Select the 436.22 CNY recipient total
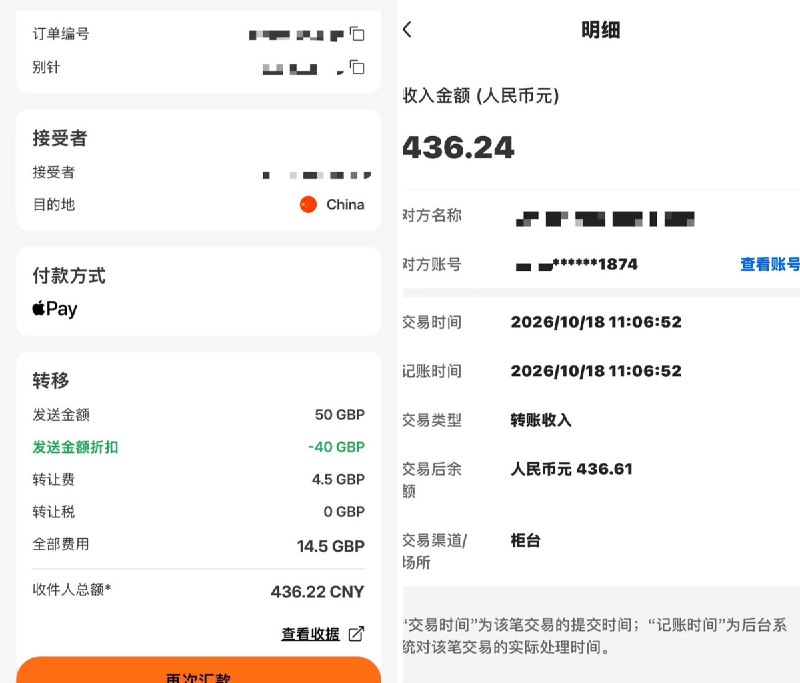The image size is (800, 683). (317, 592)
